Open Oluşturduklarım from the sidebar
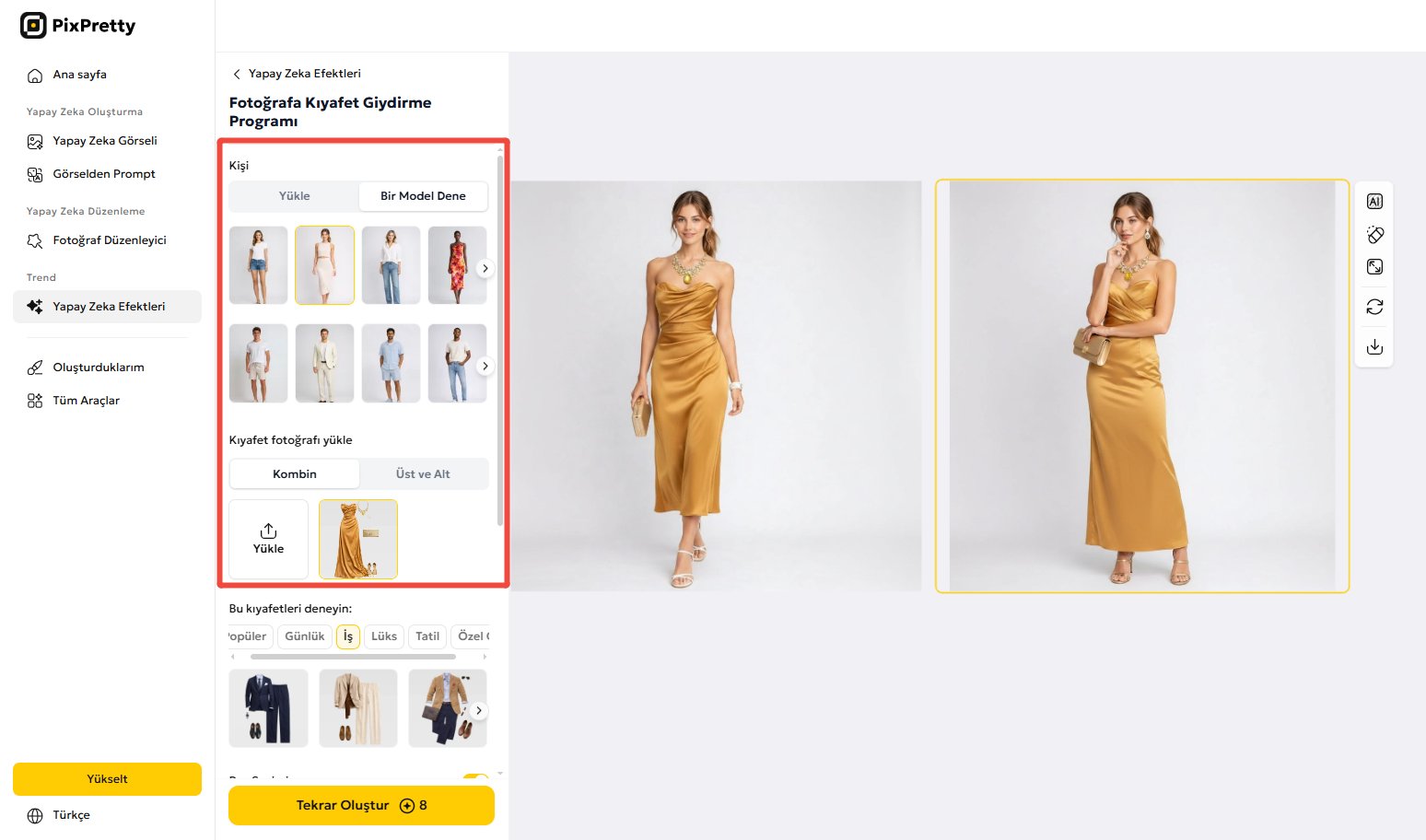Viewport: 1426px width, 840px height. [98, 367]
